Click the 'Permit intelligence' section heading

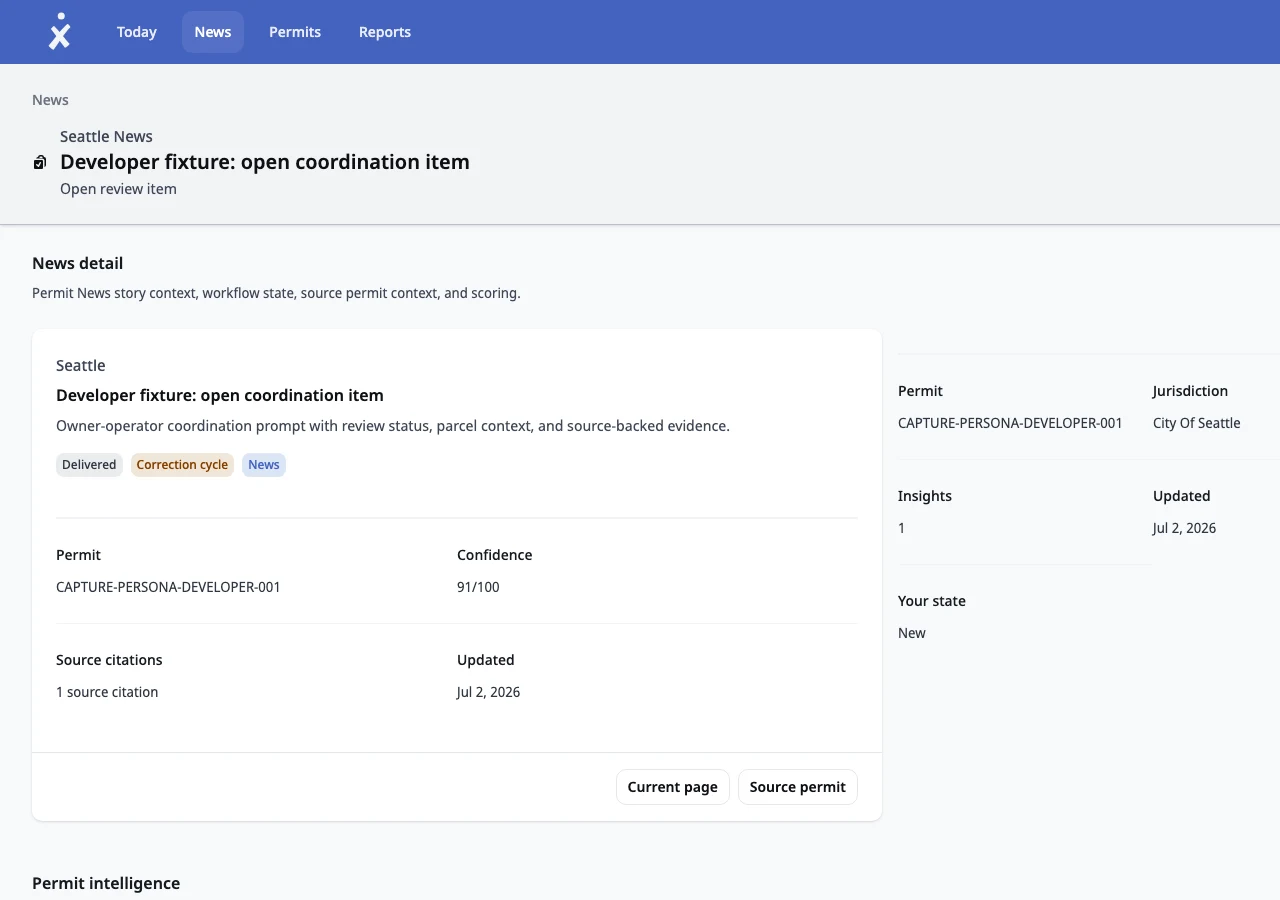point(106,883)
